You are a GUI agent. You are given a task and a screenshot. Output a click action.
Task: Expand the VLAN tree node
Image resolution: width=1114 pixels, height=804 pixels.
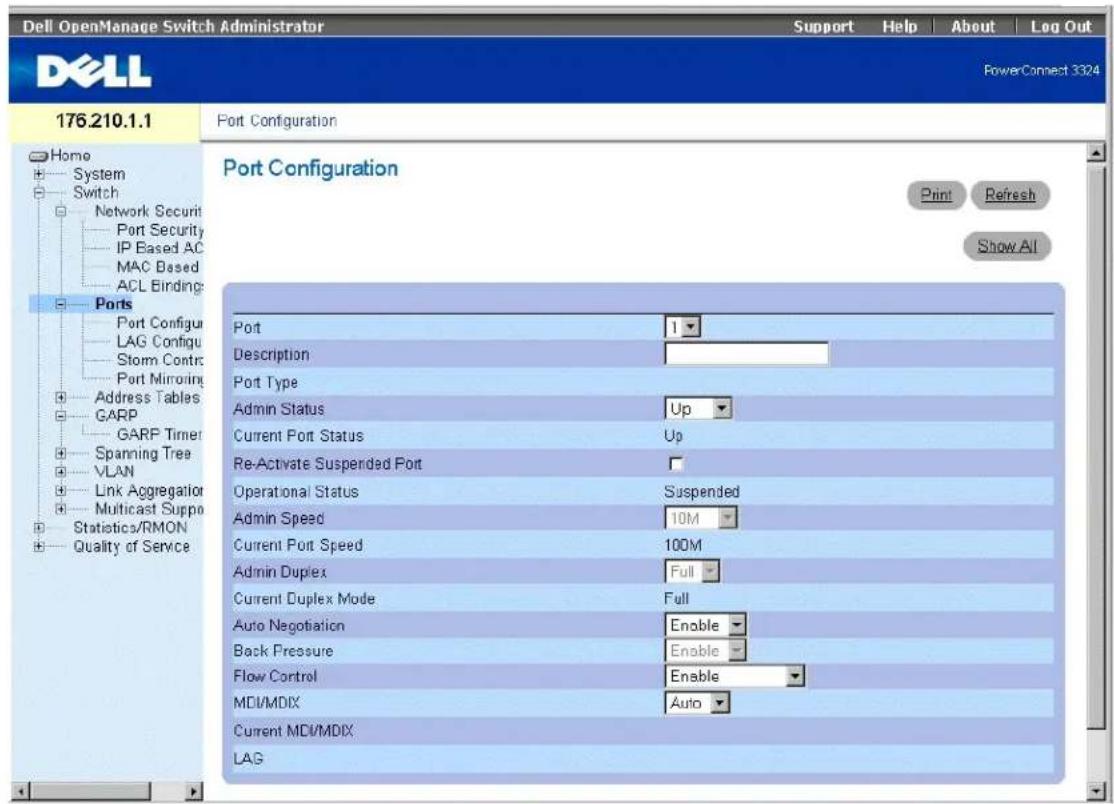point(61,472)
